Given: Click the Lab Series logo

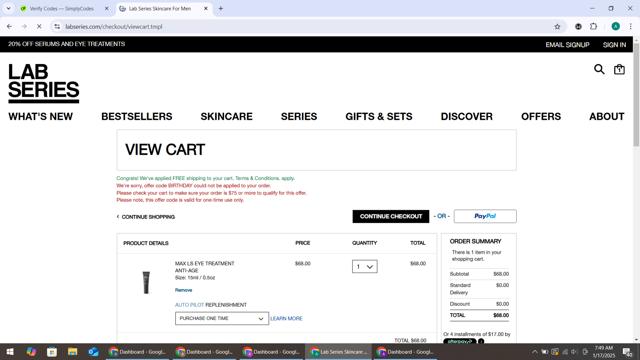Looking at the screenshot, I should pos(44,83).
